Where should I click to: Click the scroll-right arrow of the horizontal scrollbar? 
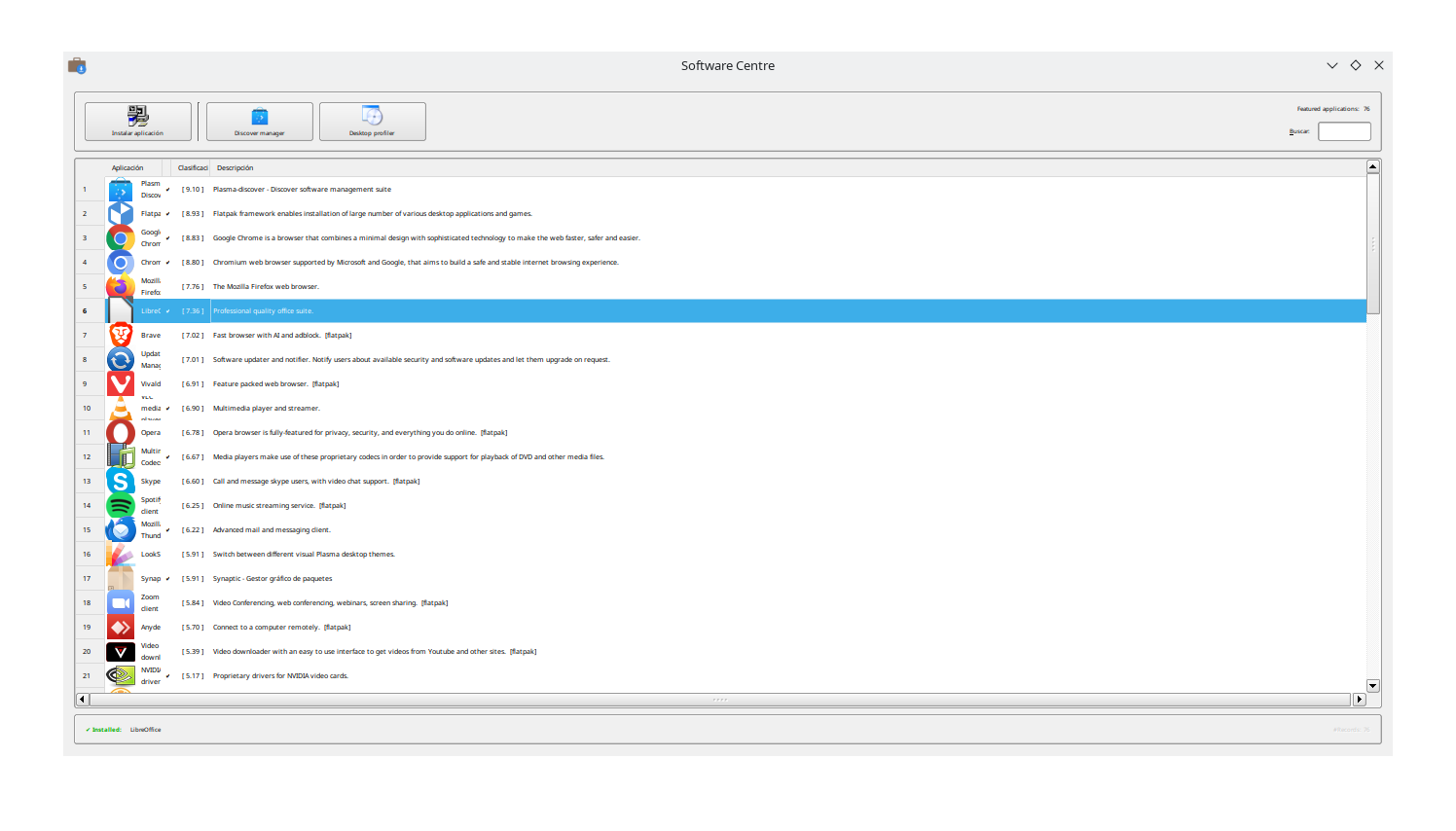tap(1360, 700)
